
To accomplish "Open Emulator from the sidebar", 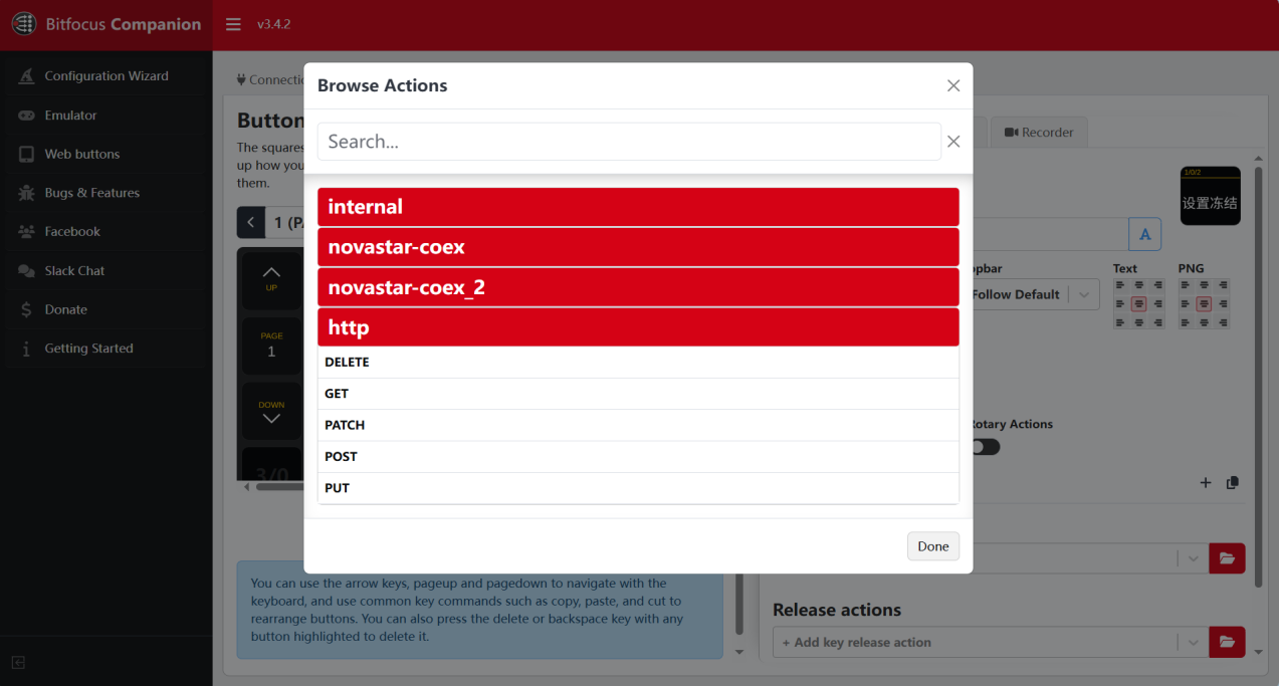I will (x=70, y=115).
